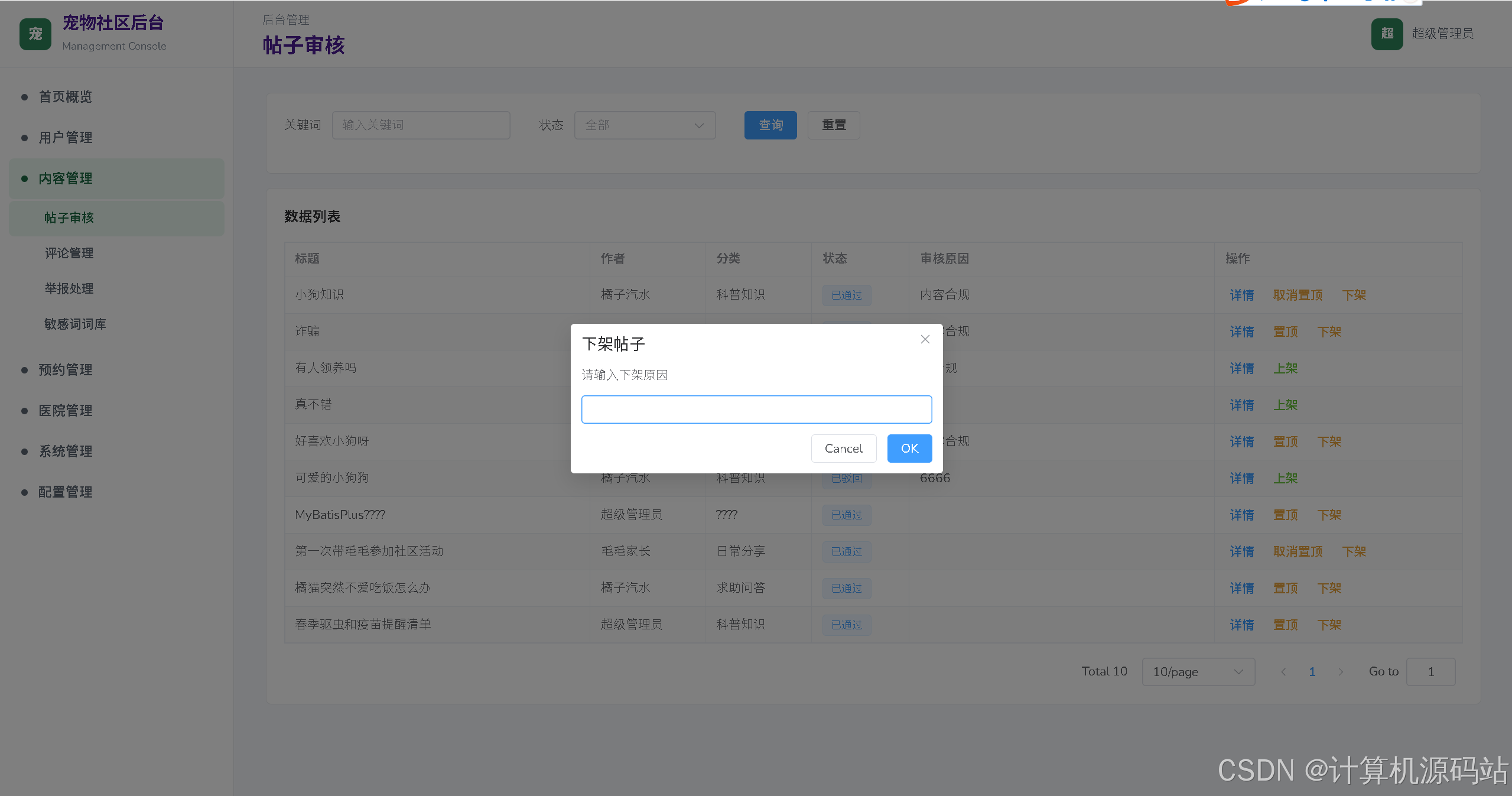Click 置顶 for 诈骗 row
This screenshot has width=1512, height=796.
tap(1285, 332)
